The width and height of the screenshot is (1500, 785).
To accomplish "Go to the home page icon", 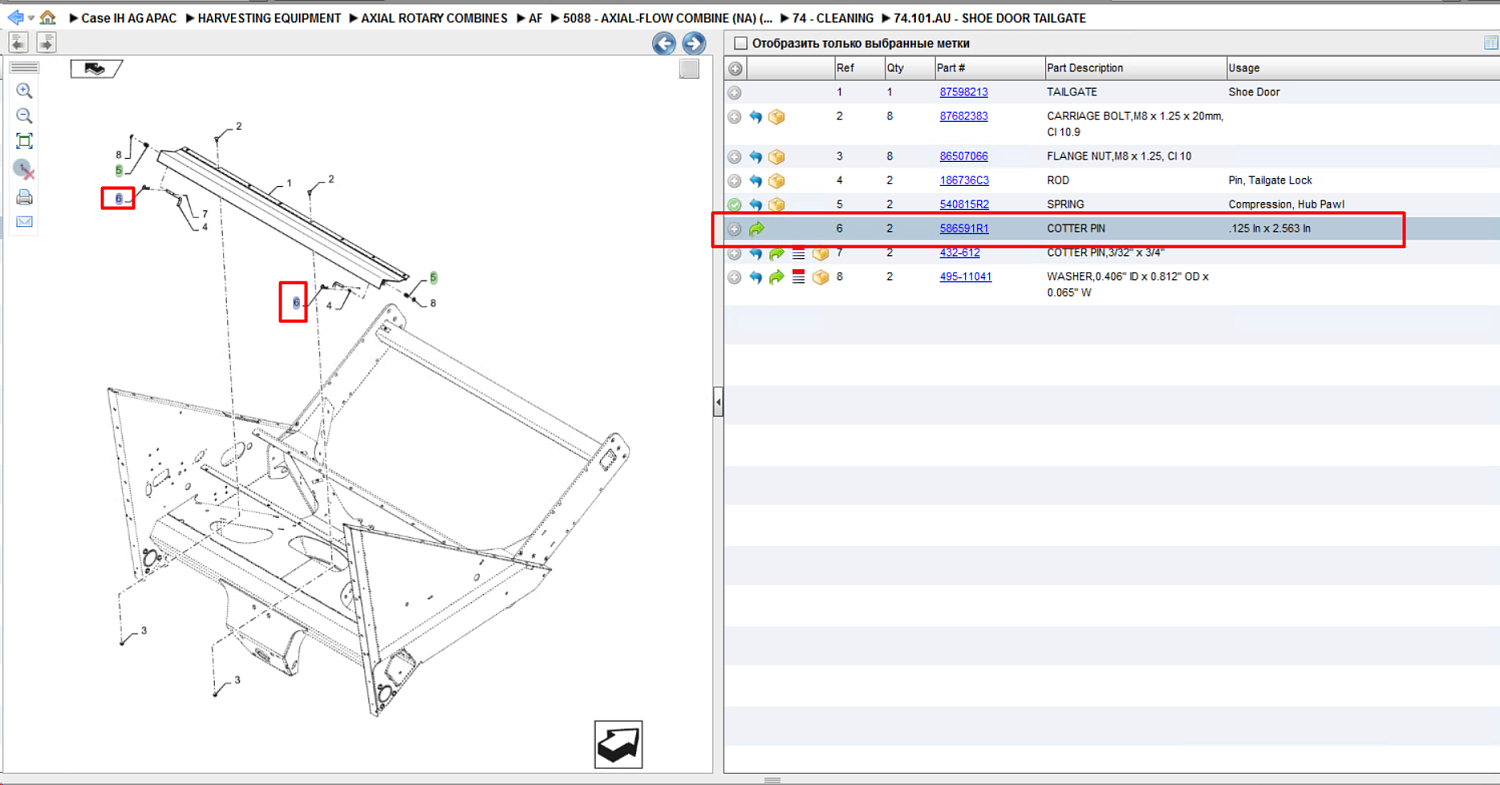I will click(x=47, y=17).
